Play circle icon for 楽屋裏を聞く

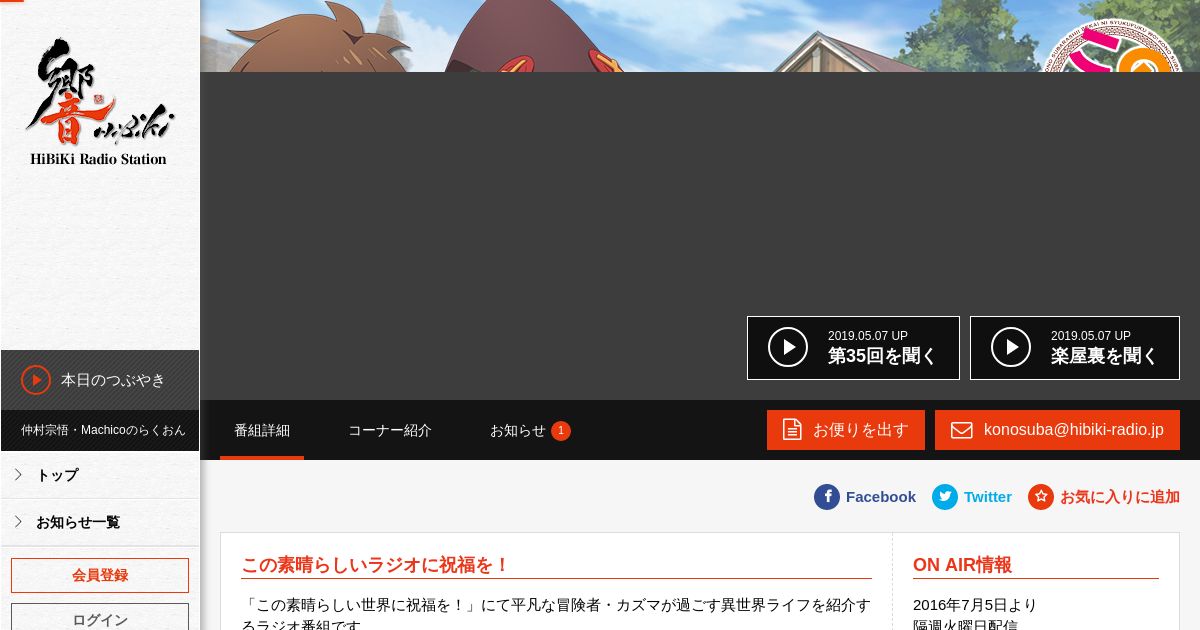coord(1011,347)
